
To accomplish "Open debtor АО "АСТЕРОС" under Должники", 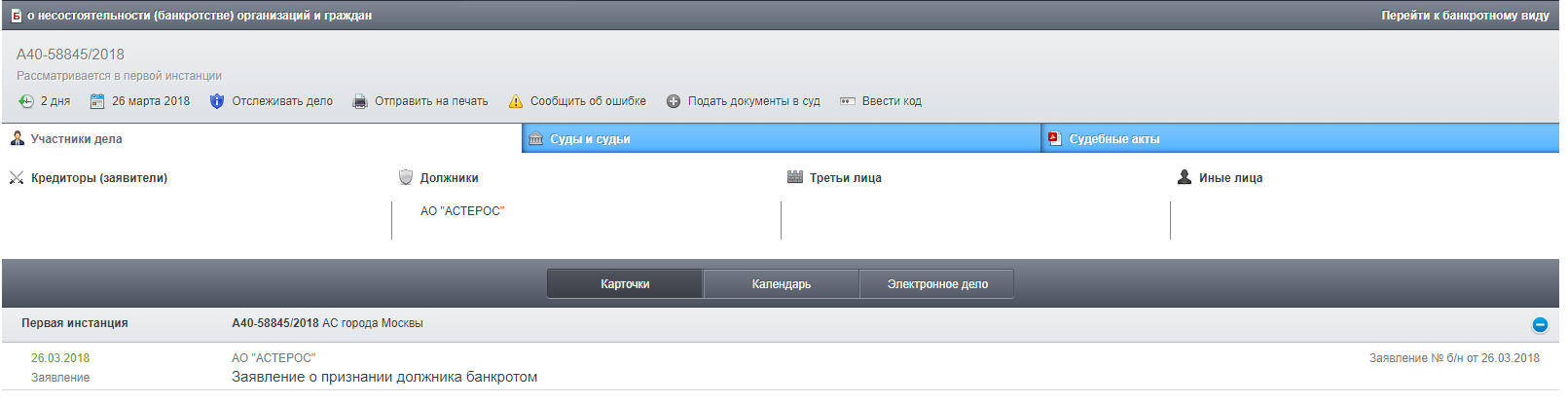I will tap(462, 211).
